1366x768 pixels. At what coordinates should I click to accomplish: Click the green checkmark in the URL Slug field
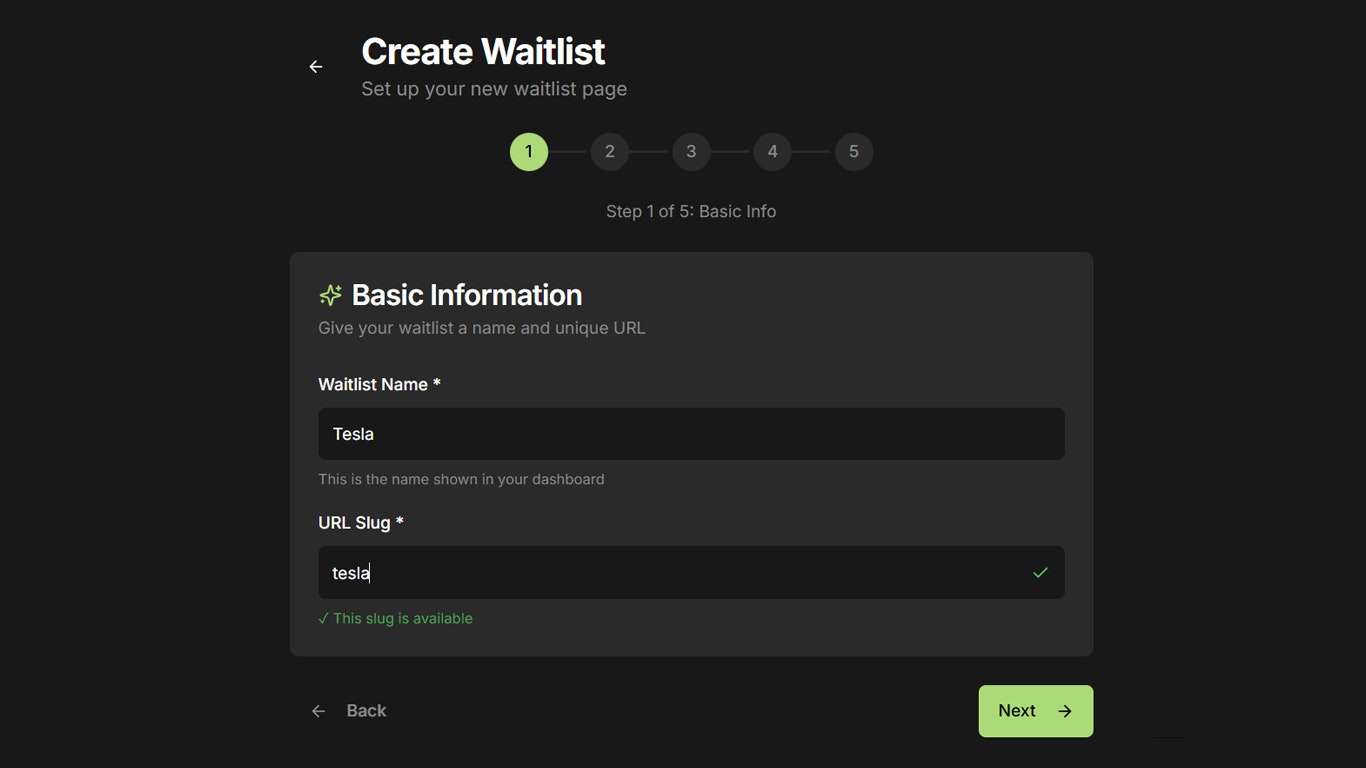pyautogui.click(x=1040, y=572)
